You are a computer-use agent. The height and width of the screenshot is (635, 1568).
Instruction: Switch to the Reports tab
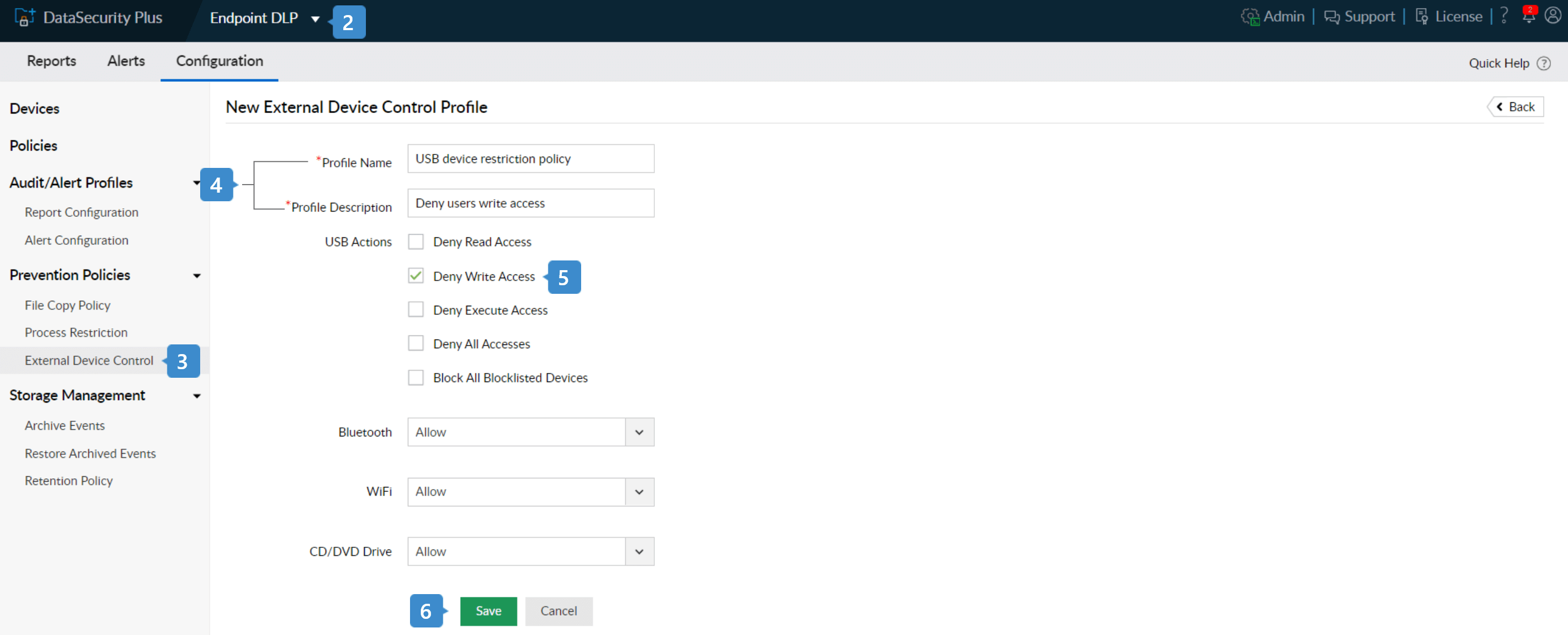(x=51, y=61)
